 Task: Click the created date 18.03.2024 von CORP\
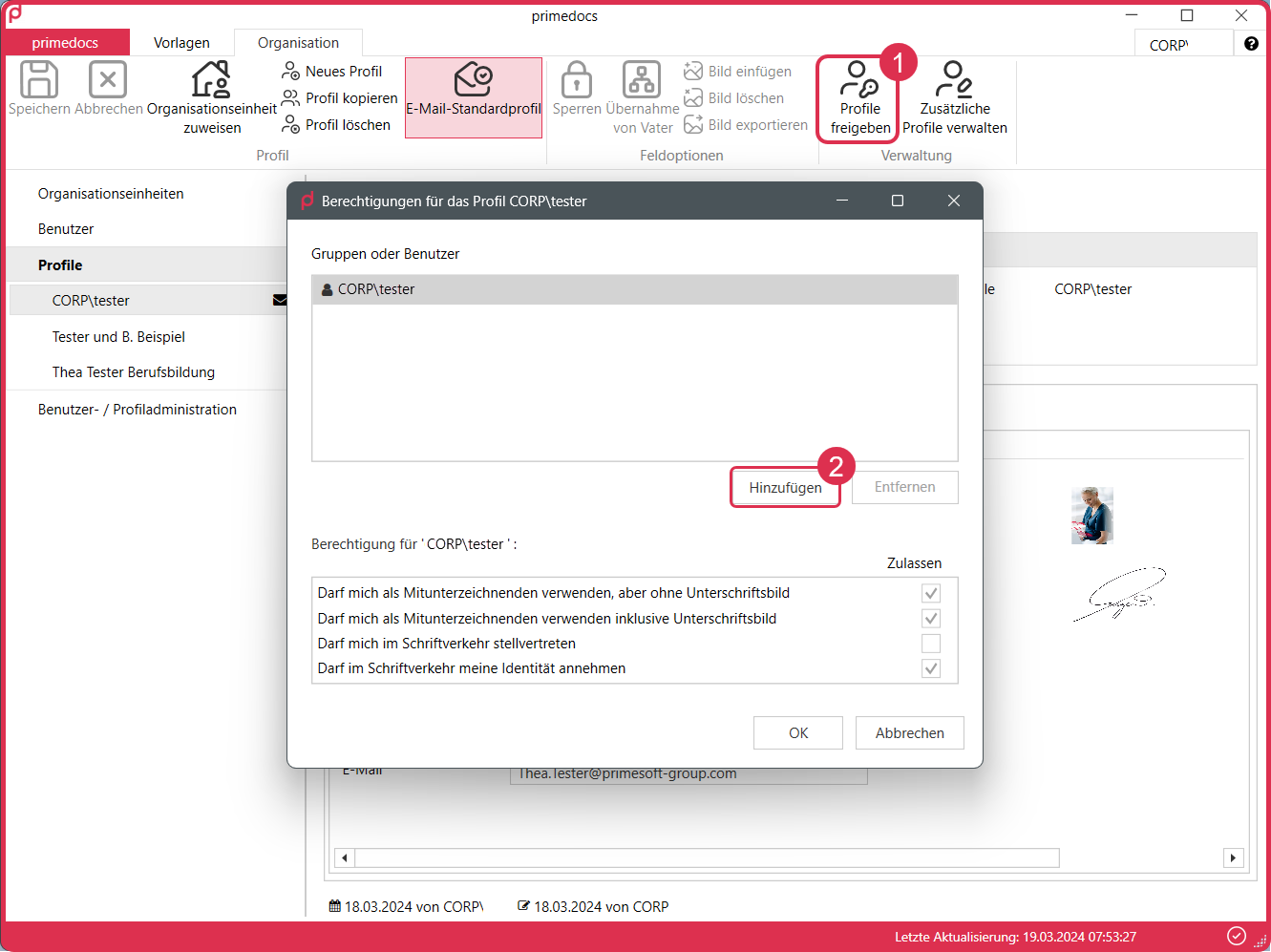[407, 906]
